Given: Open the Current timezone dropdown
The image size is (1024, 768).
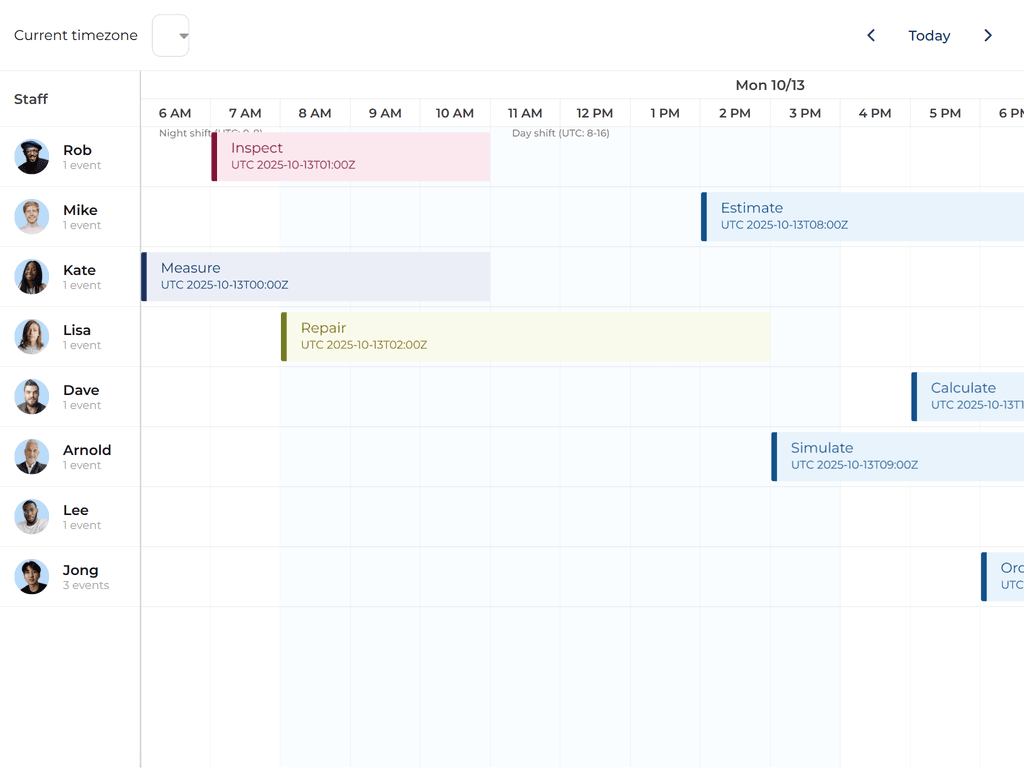Looking at the screenshot, I should pos(171,36).
